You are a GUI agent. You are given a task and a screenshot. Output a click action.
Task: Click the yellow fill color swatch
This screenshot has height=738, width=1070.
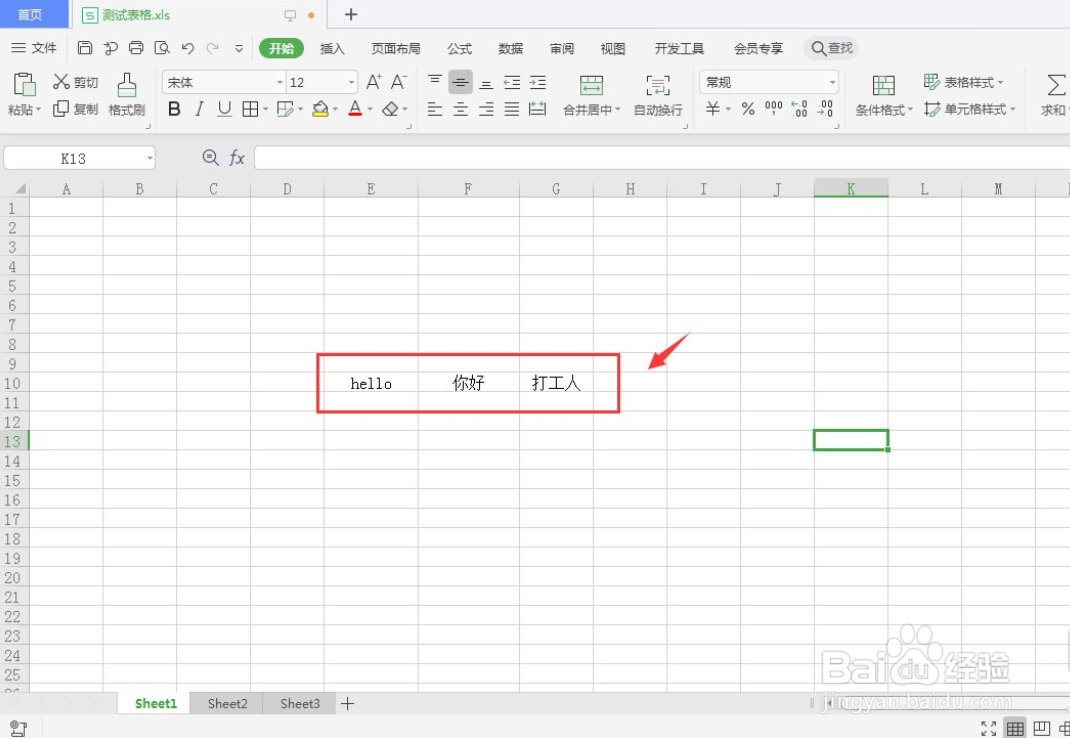tap(321, 109)
